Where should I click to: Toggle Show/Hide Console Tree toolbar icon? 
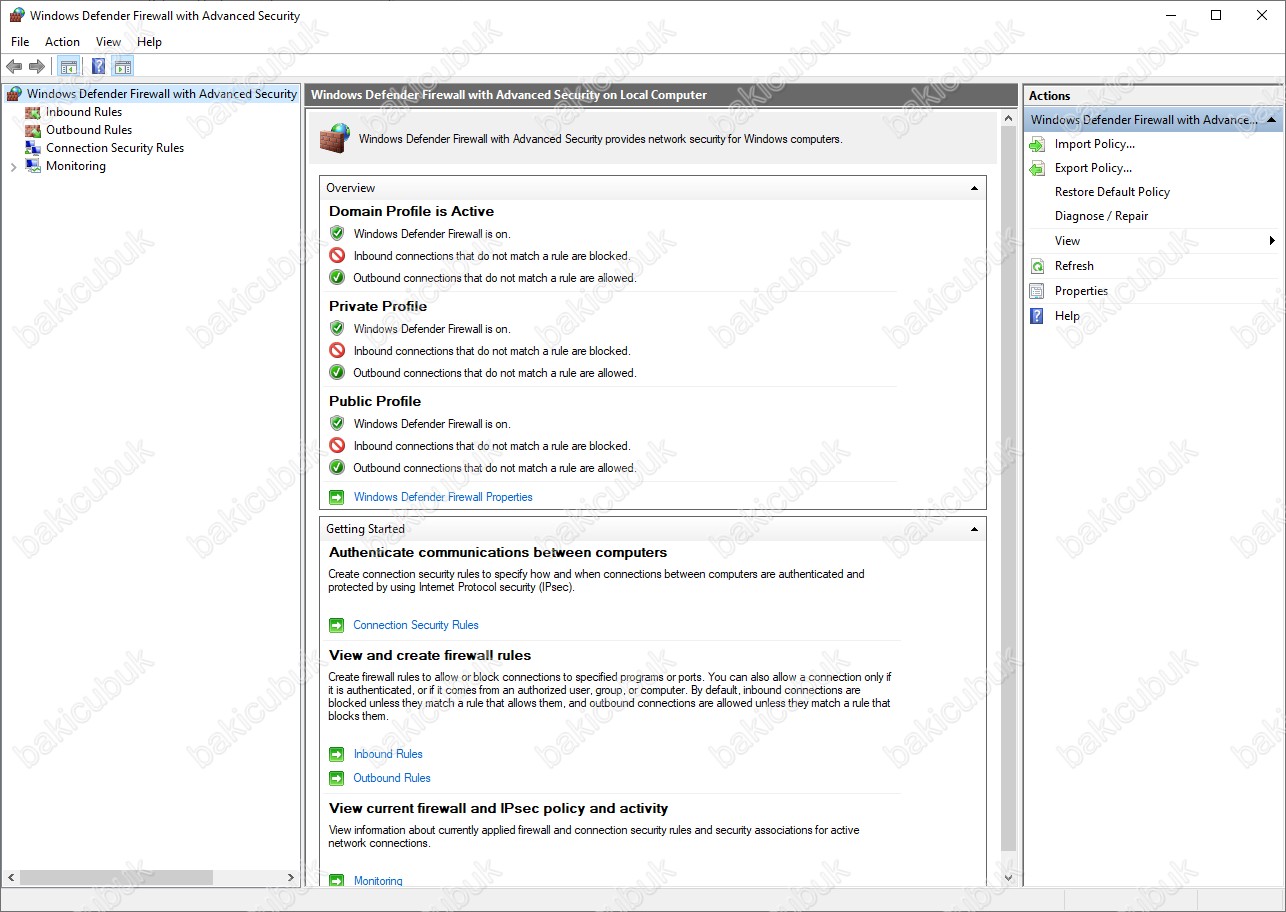coord(69,67)
